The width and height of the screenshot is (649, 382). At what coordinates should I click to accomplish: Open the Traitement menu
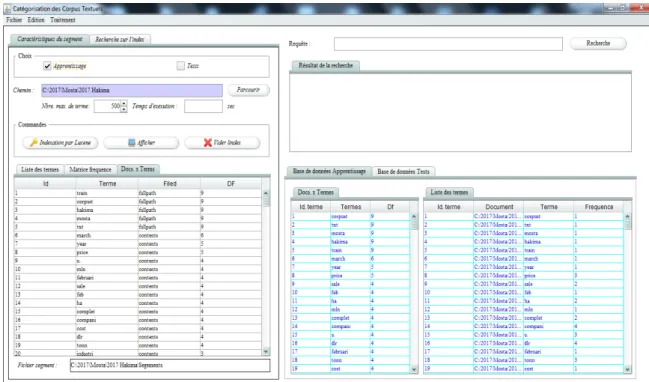pyautogui.click(x=62, y=20)
